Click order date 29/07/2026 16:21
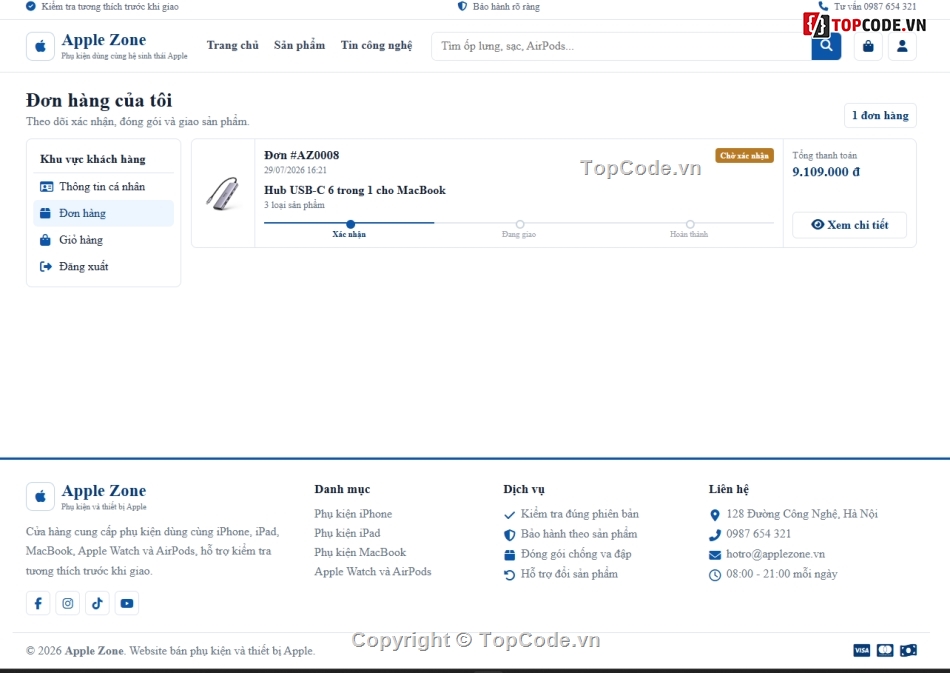This screenshot has width=950, height=673. 295,170
